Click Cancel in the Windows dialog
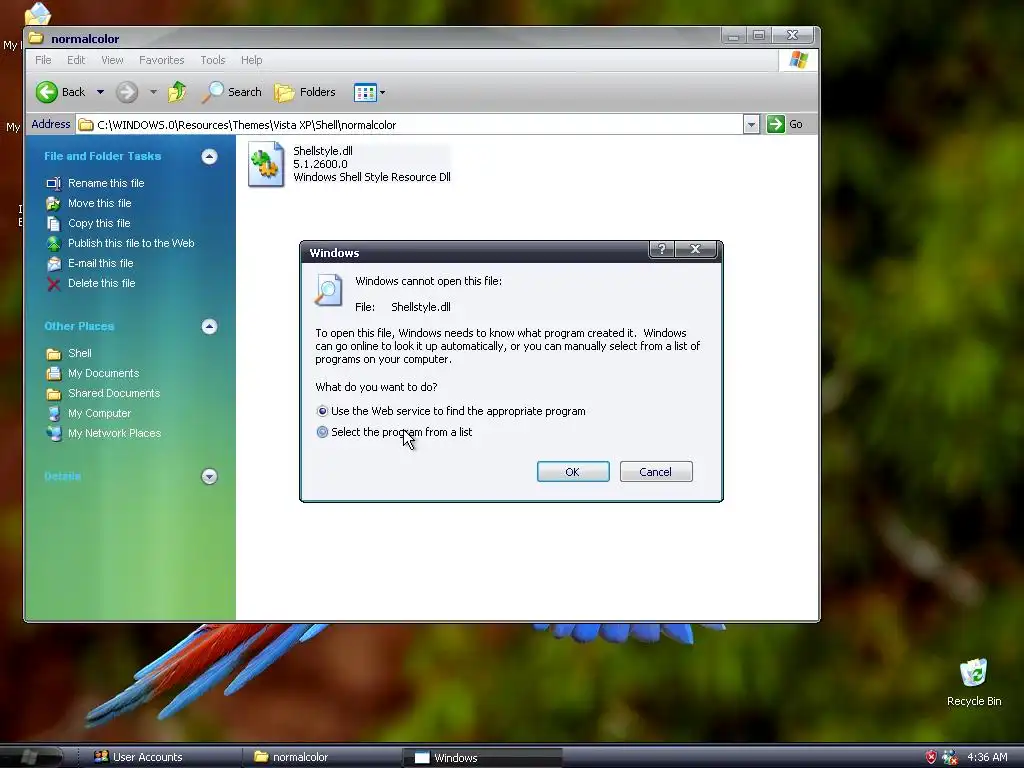1024x768 pixels. pos(656,472)
